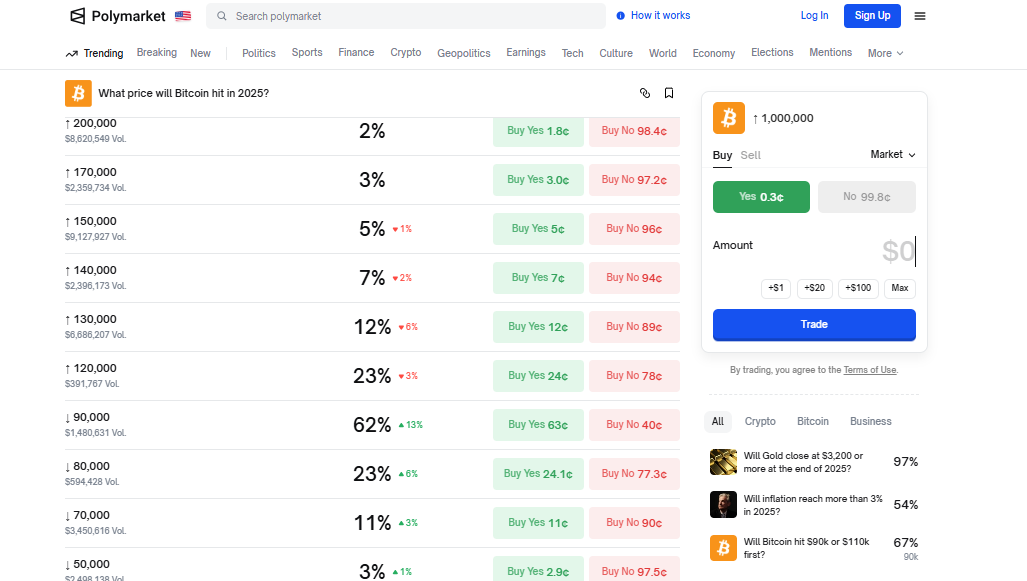Click the US flag region icon
The width and height of the screenshot is (1027, 581).
pos(183,16)
